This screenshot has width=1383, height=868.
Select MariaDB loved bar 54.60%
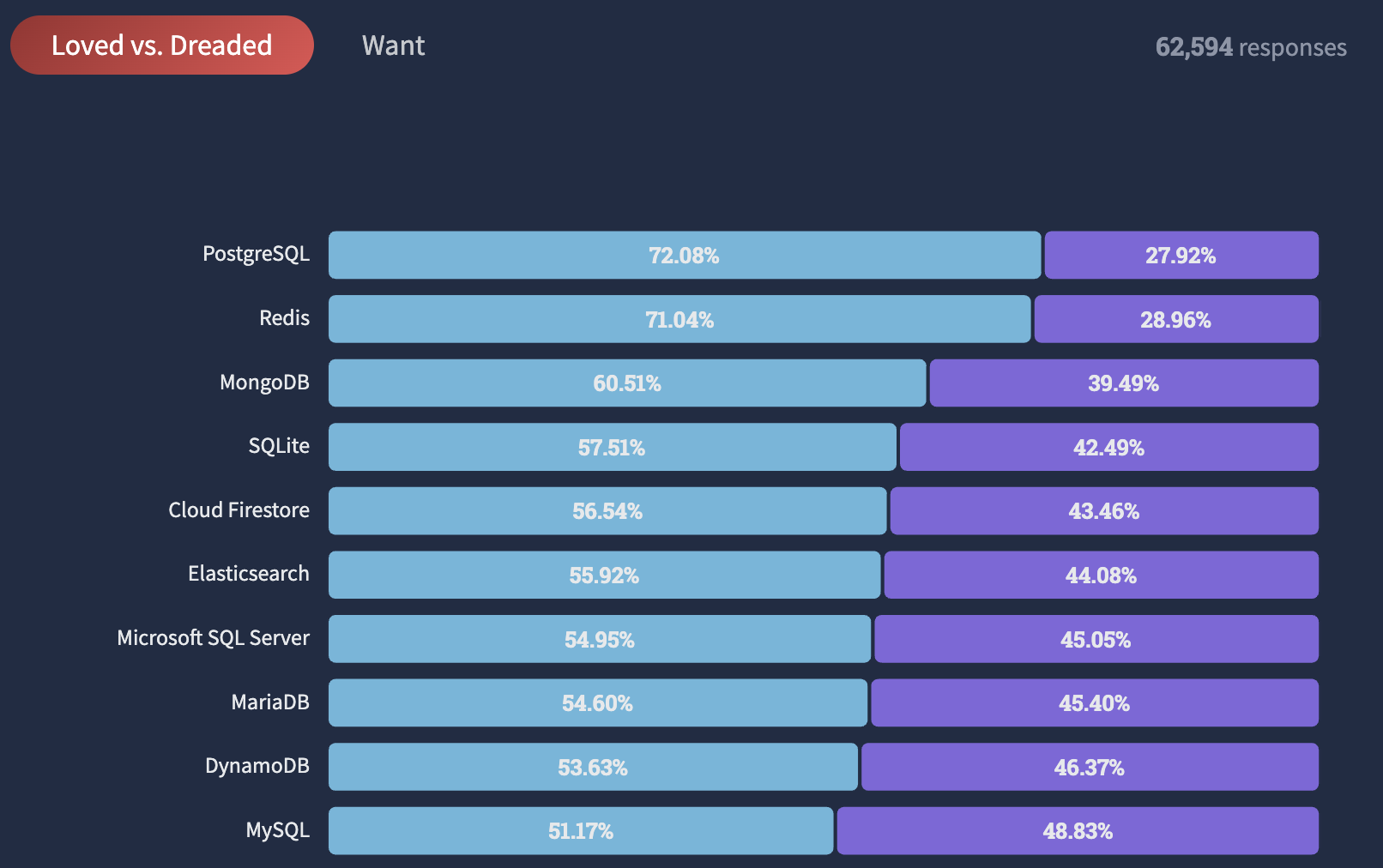pyautogui.click(x=598, y=702)
